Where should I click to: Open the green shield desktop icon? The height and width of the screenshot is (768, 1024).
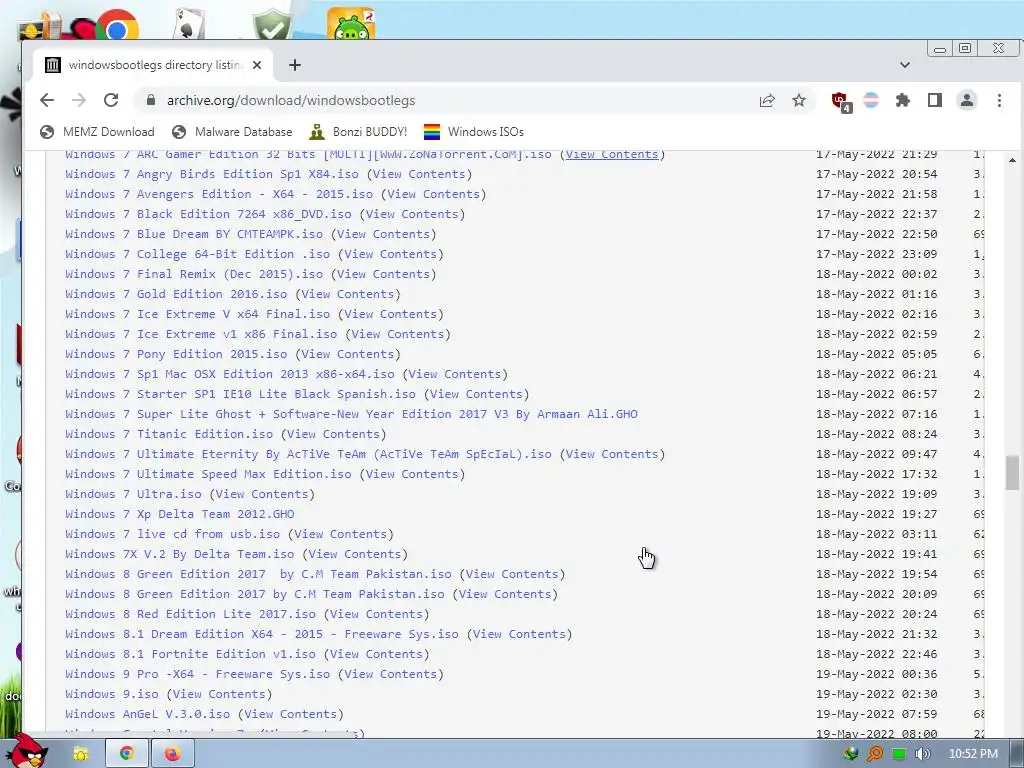click(272, 25)
